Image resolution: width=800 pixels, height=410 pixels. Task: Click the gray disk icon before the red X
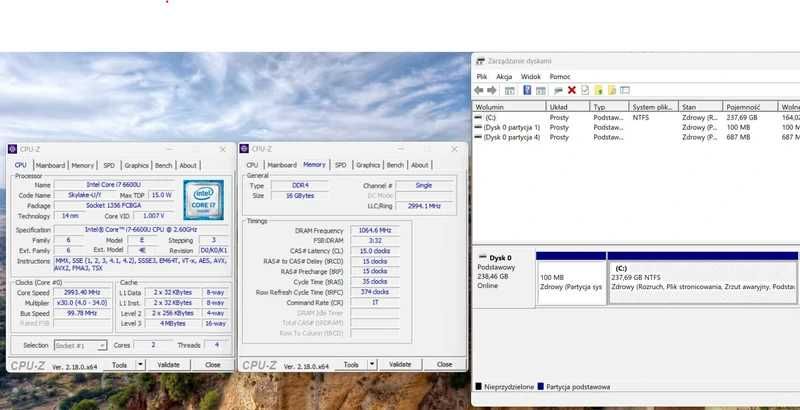559,91
